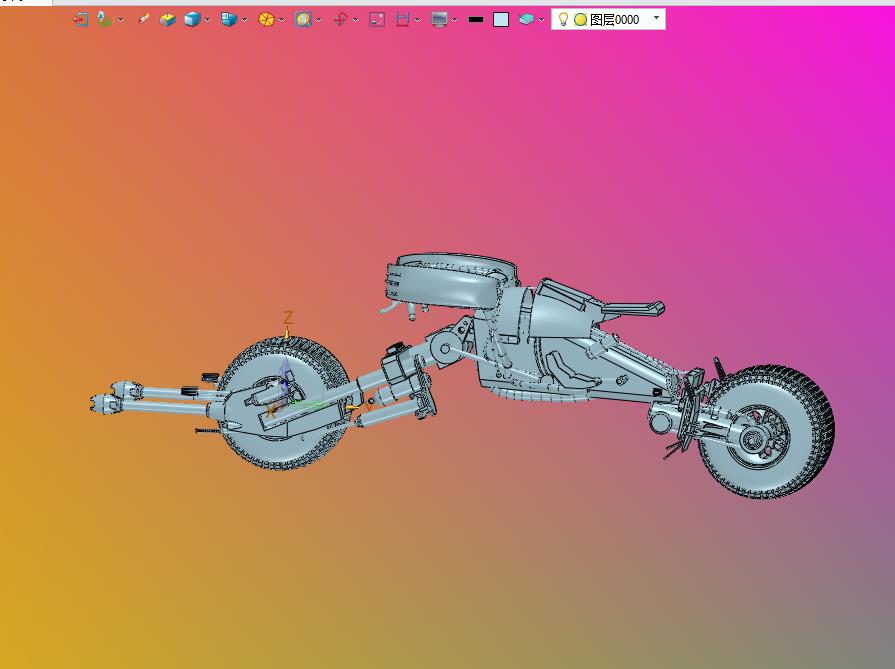Screen dimensions: 895x669
Task: Open the shaded cube display dropdown
Action: click(x=208, y=20)
